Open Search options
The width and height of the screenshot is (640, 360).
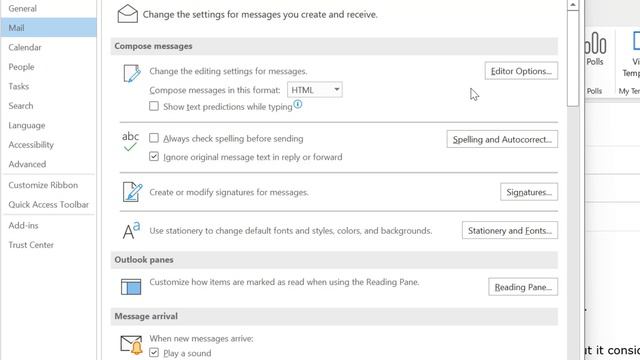(x=49, y=106)
